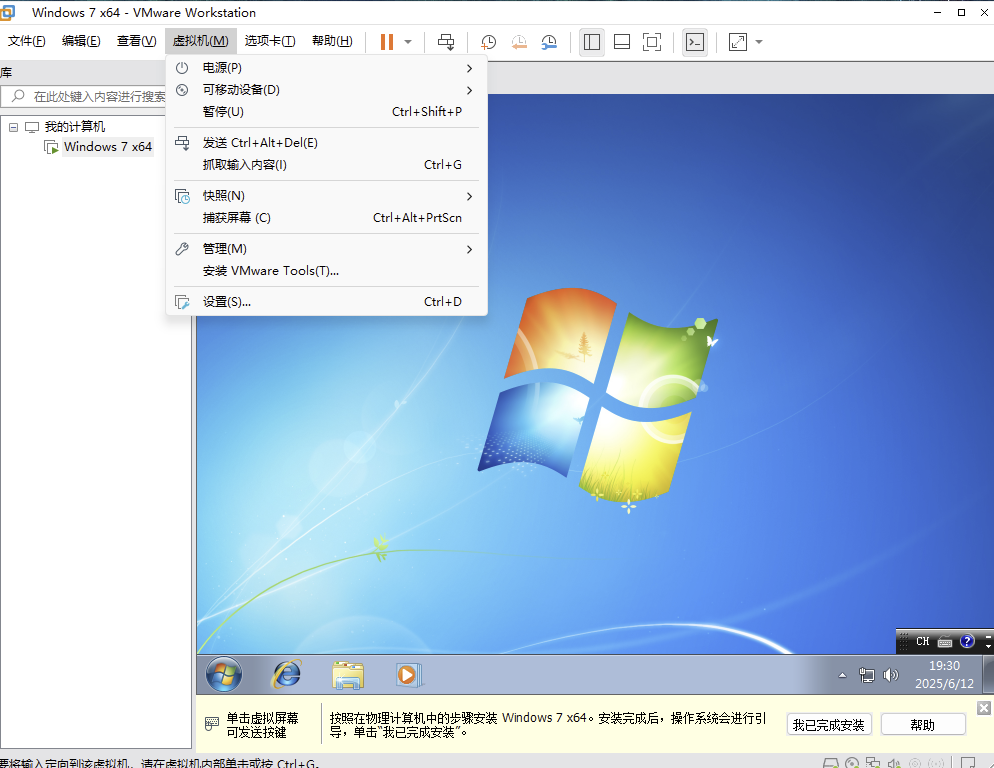Open the 帮助(H) menu
Viewport: 994px width, 768px height.
pos(332,41)
